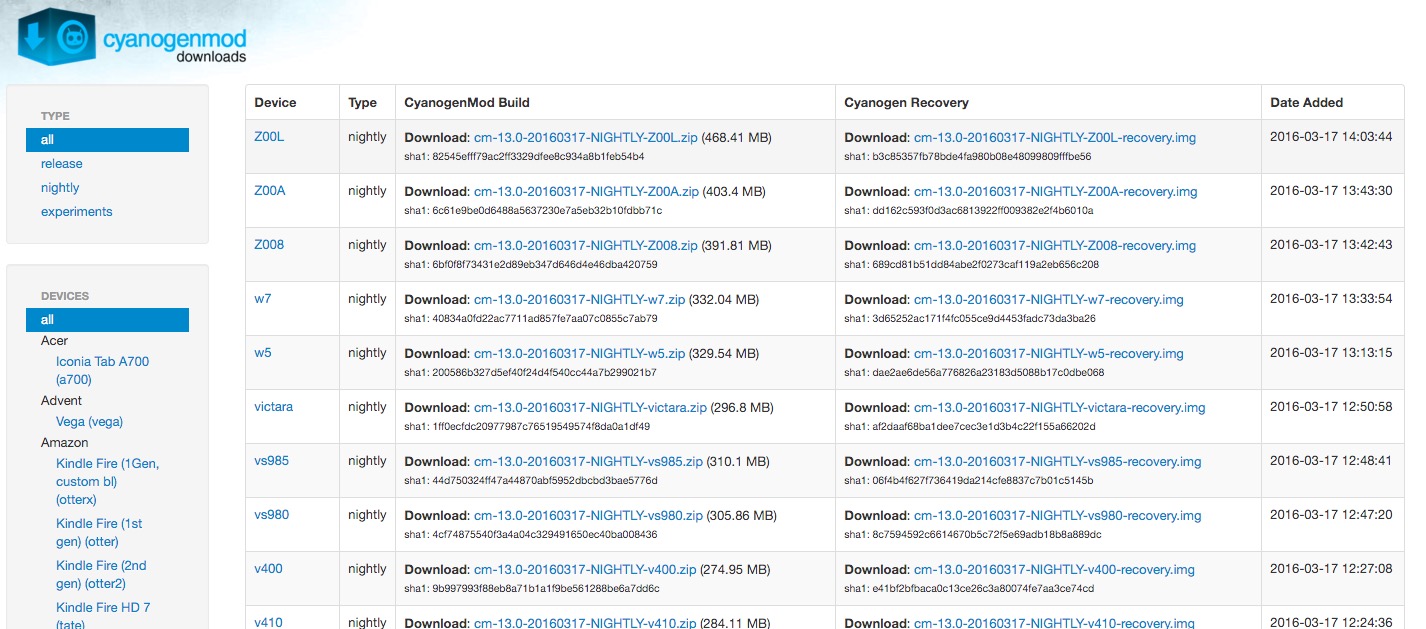Download cm-13.0-20160317-NIGHTLY-Z00A.zip build
Screen dimensions: 1426x629
tap(585, 191)
